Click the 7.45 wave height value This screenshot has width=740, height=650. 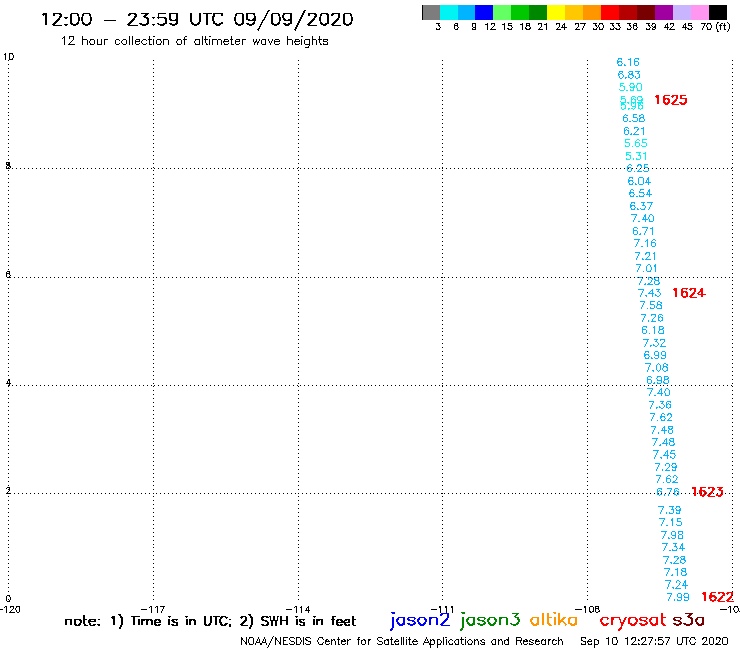(664, 455)
